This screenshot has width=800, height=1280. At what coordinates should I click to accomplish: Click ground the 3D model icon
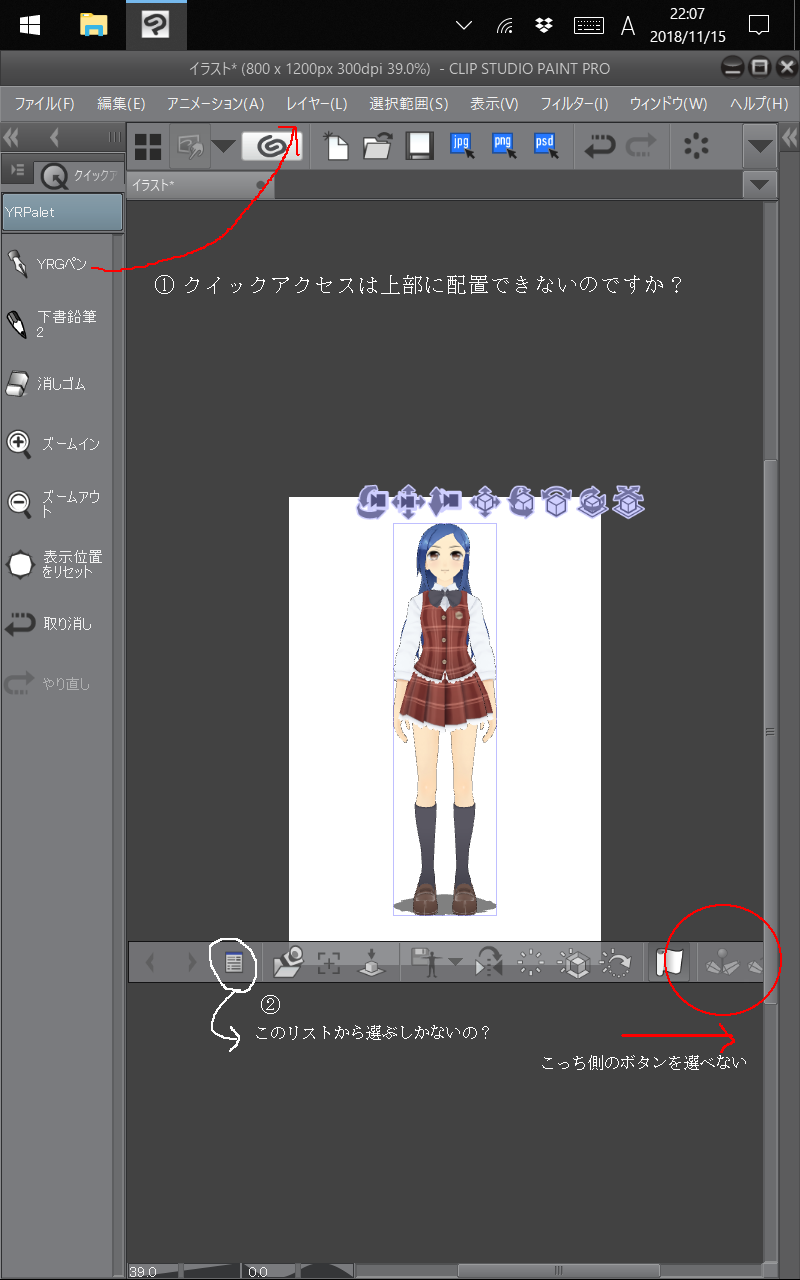pos(371,963)
